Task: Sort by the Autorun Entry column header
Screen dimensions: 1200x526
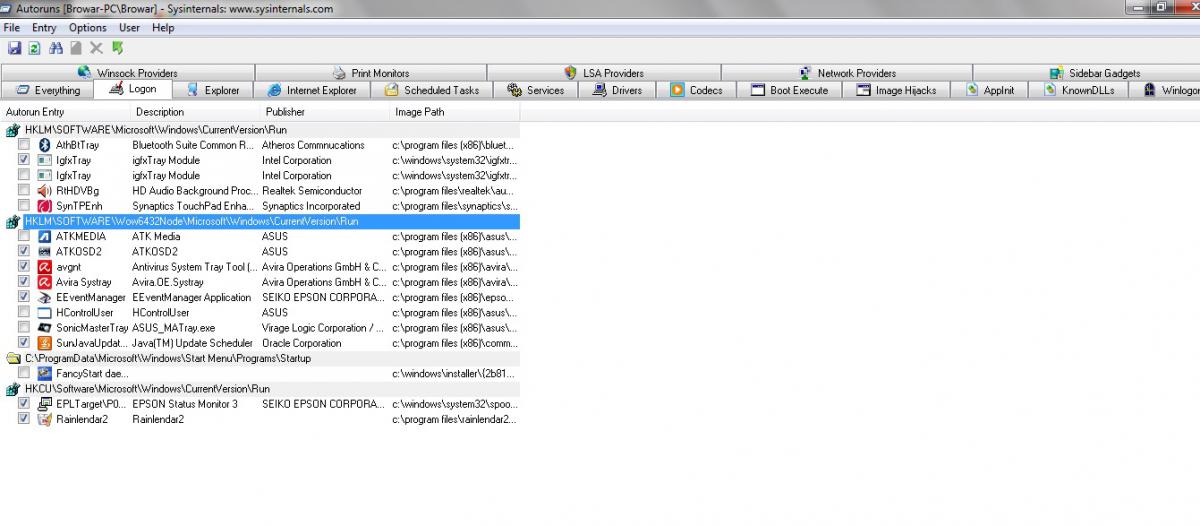Action: point(65,112)
